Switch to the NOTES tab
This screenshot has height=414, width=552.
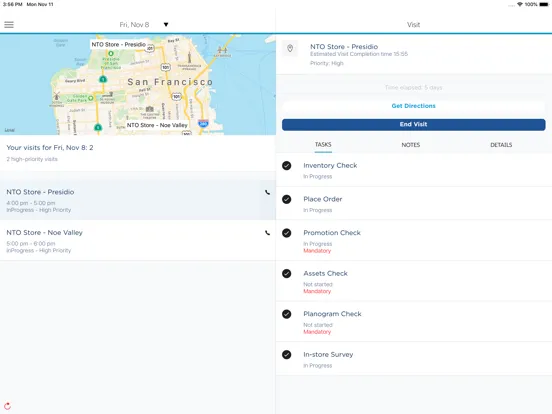pyautogui.click(x=410, y=145)
